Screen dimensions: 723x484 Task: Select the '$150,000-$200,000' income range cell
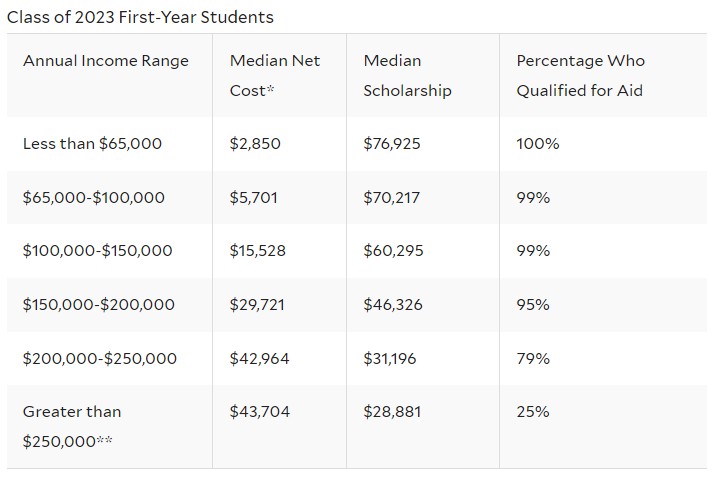click(x=99, y=305)
